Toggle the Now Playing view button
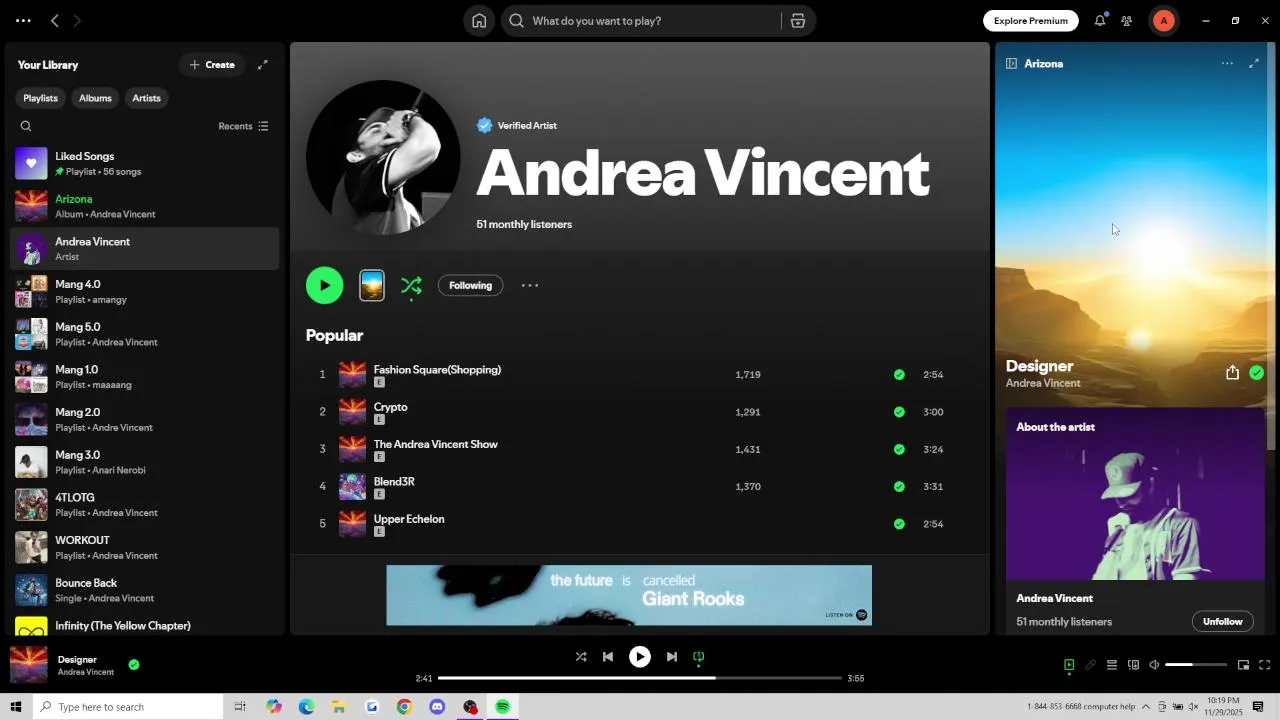Viewport: 1280px width, 720px height. coord(1069,665)
